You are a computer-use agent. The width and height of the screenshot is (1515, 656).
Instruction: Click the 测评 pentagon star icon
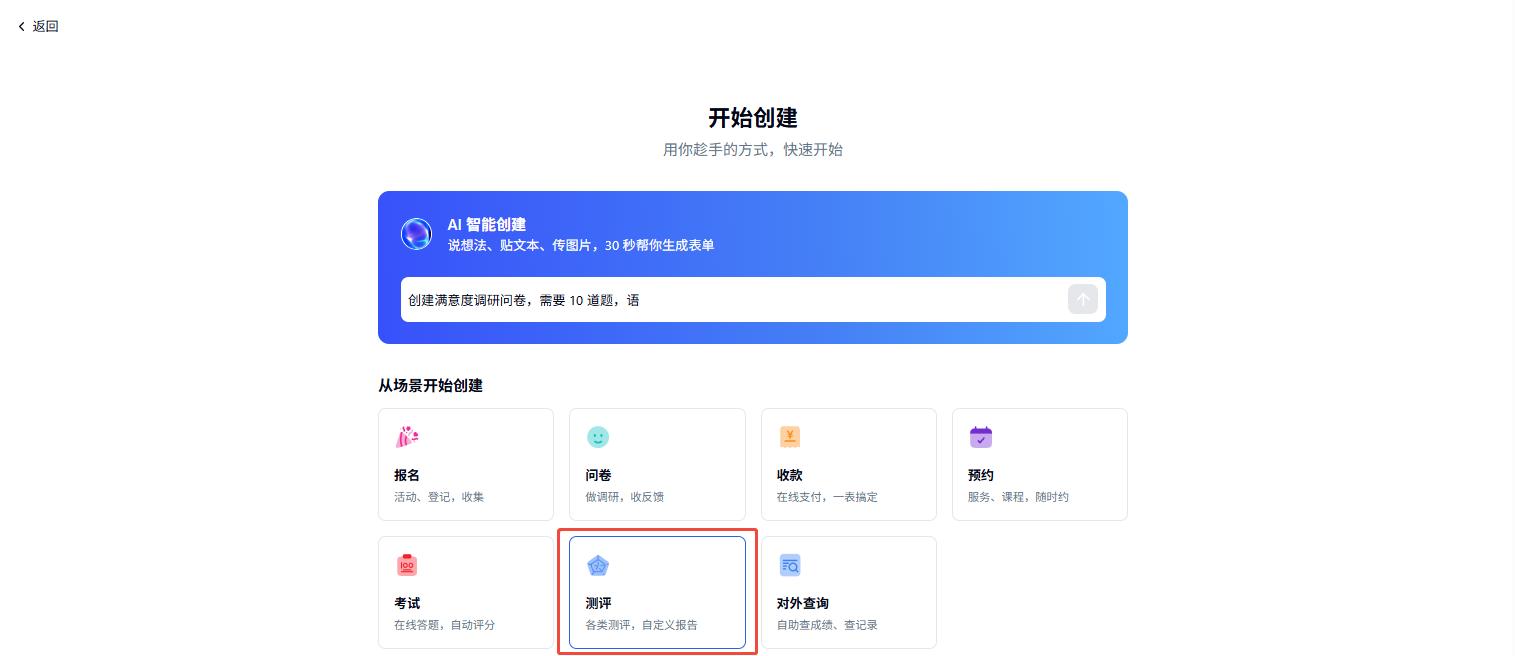coord(598,565)
